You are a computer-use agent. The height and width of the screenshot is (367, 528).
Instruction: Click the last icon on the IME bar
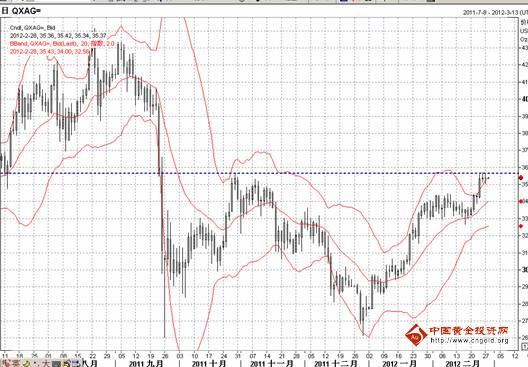tap(76, 364)
